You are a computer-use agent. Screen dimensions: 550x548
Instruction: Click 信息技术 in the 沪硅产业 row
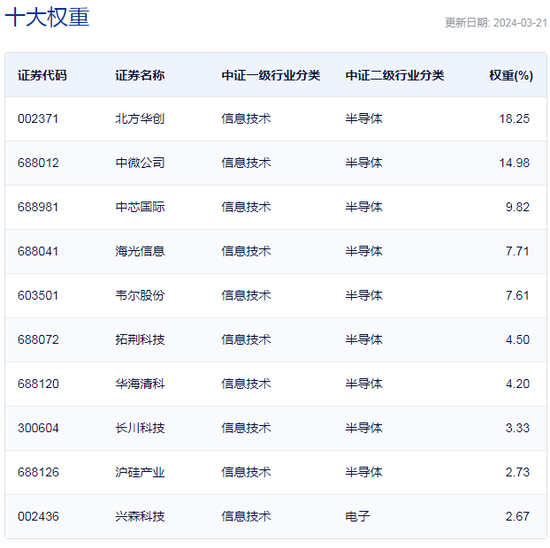point(246,472)
